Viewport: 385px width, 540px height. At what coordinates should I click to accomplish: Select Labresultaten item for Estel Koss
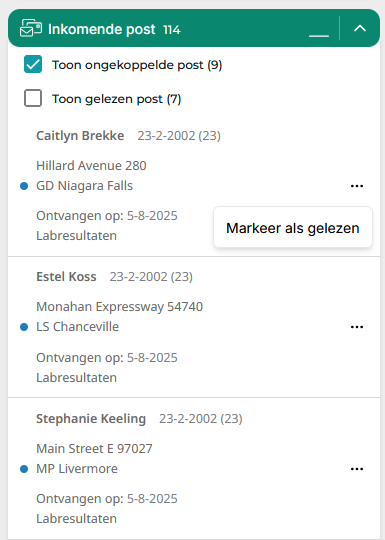point(76,377)
